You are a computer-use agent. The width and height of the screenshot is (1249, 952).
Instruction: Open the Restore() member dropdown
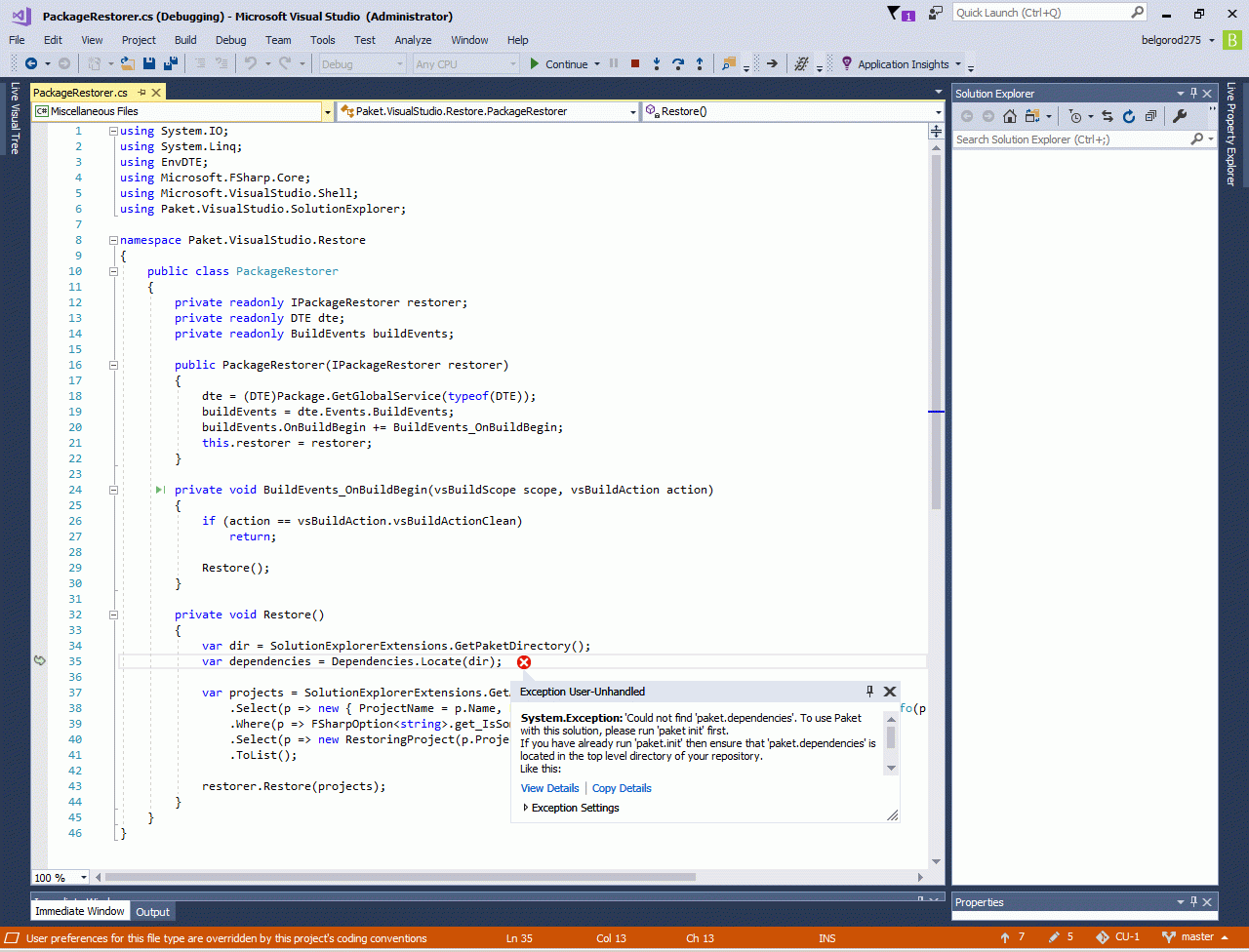(938, 112)
